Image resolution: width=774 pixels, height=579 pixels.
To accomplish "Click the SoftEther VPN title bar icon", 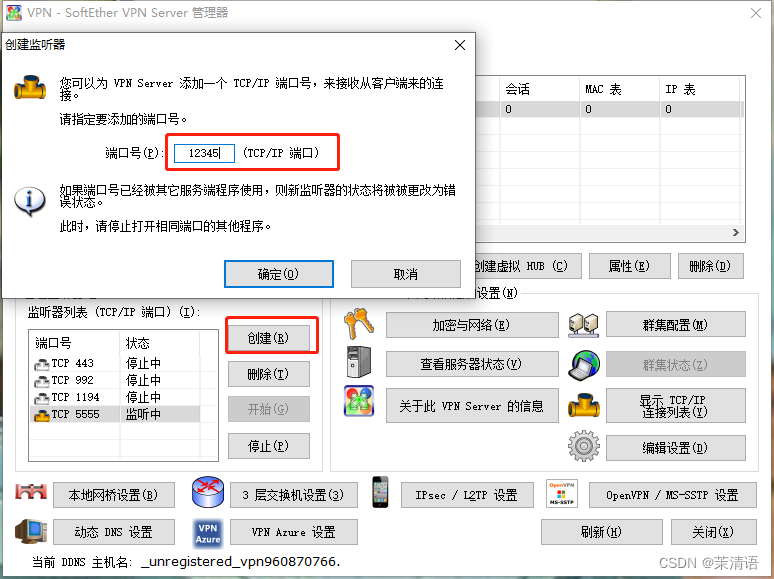I will tap(13, 12).
